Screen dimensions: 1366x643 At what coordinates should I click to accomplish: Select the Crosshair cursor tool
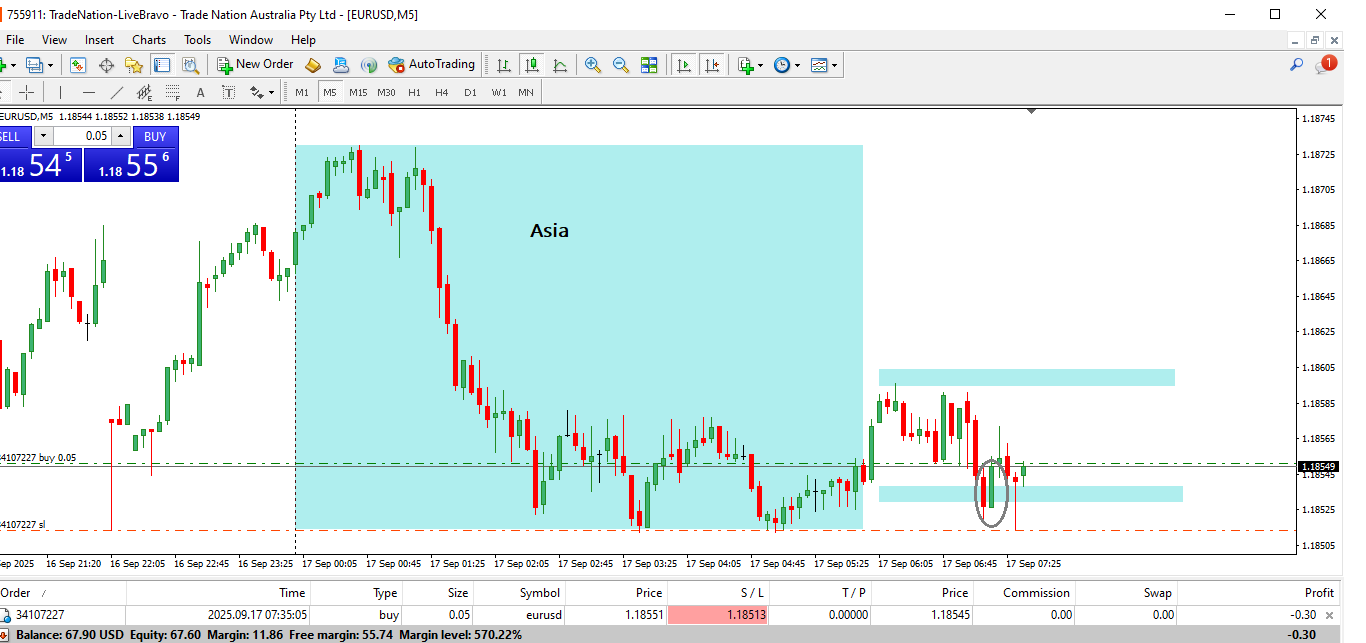click(x=27, y=93)
